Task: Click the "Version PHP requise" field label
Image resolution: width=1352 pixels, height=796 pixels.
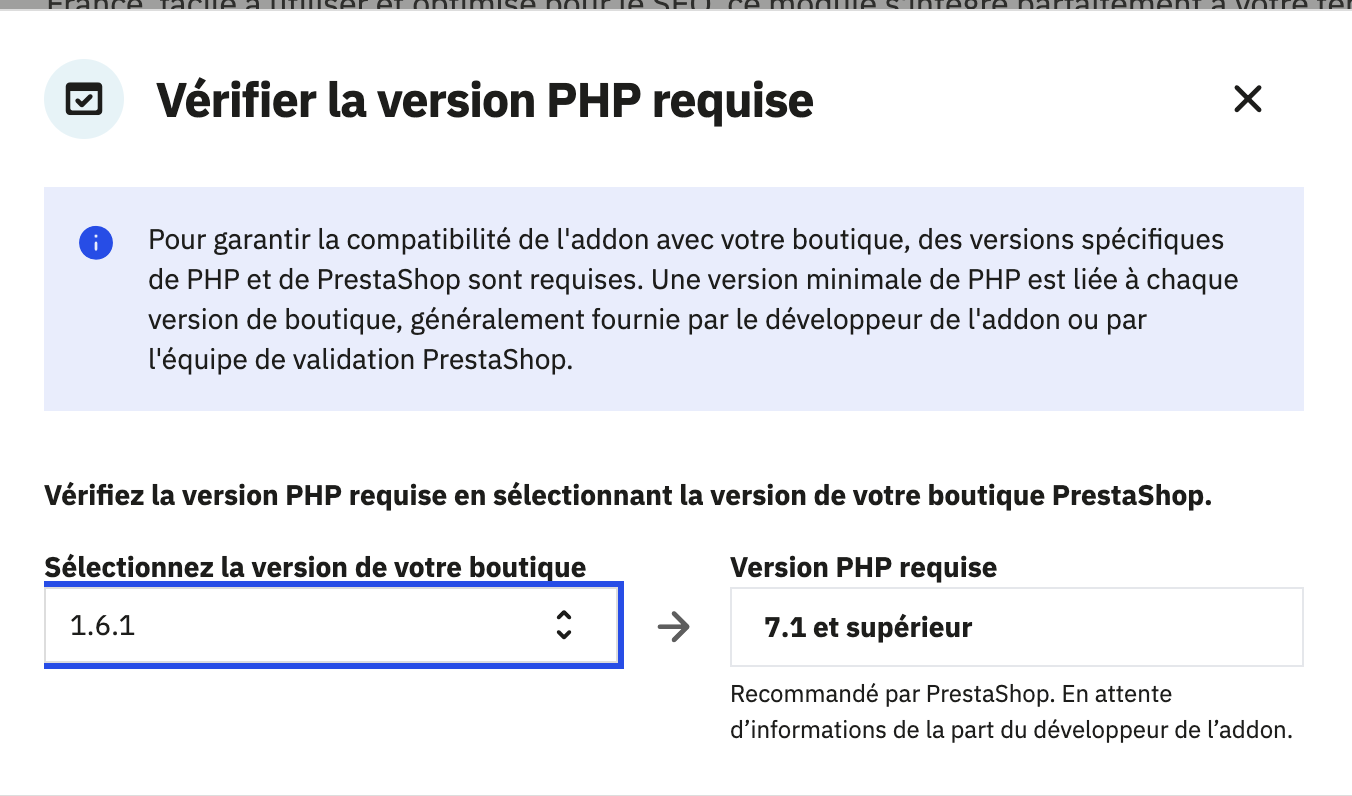Action: click(863, 567)
